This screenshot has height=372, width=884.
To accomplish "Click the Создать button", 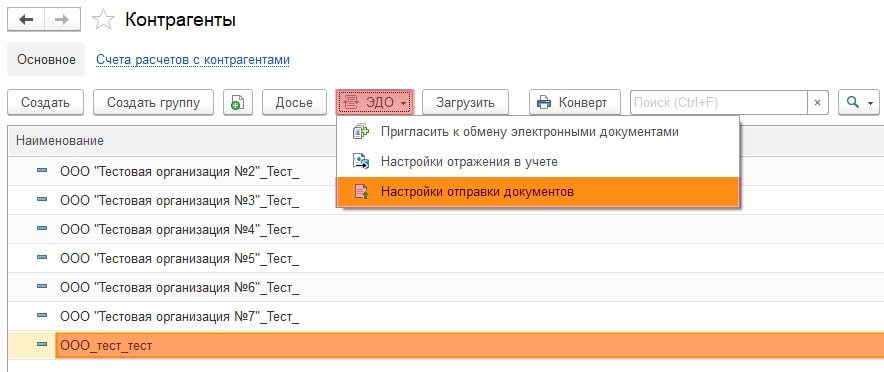I will tap(46, 103).
